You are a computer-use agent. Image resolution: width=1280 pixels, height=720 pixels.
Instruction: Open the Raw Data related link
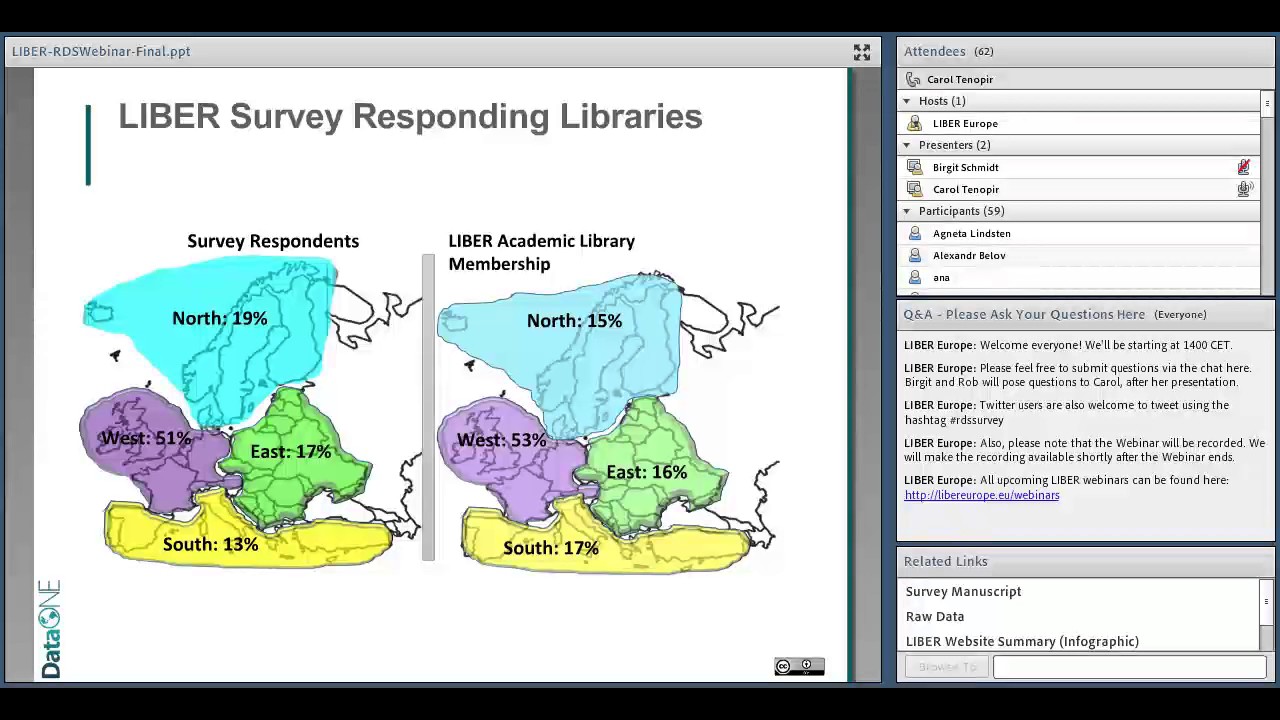click(934, 616)
